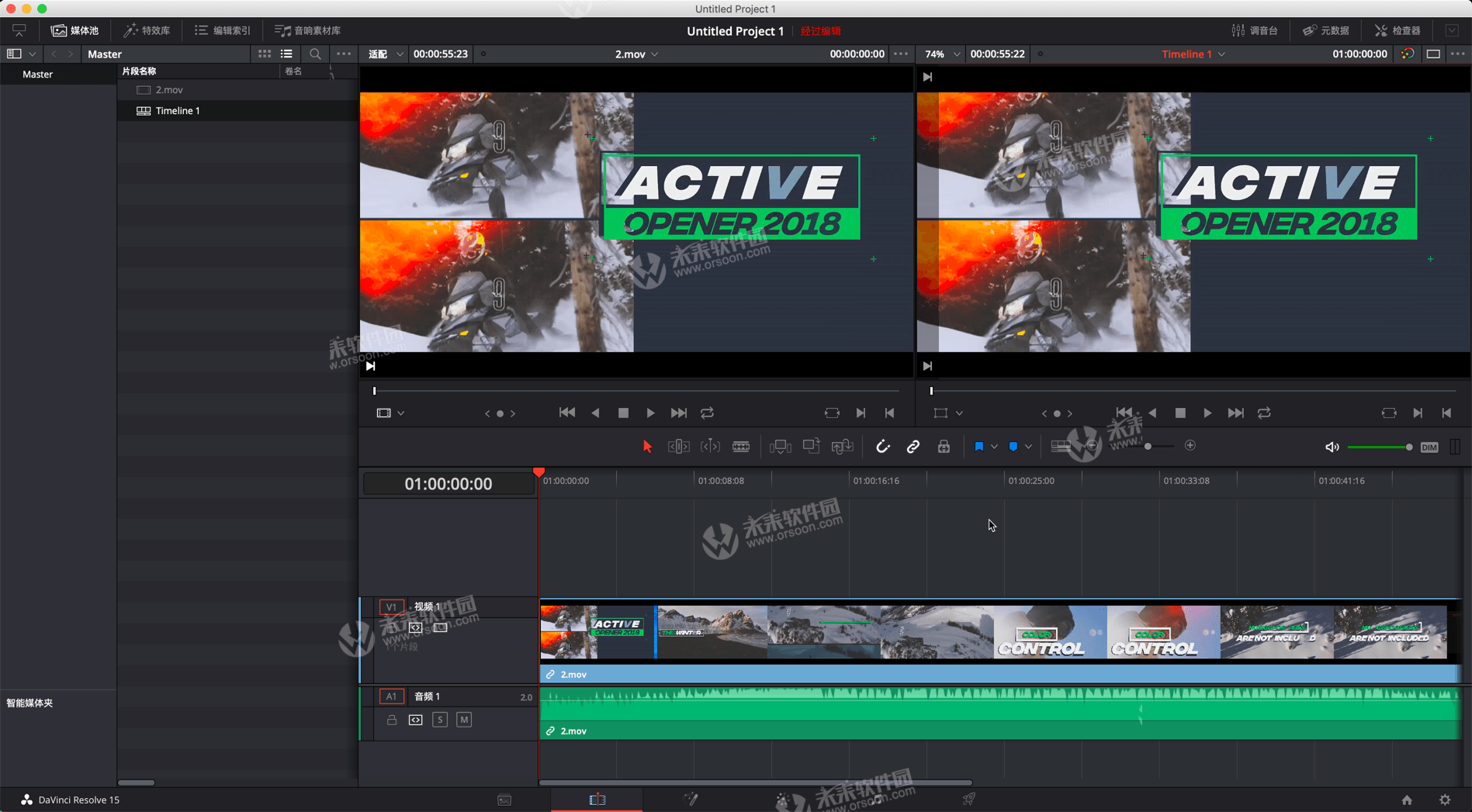This screenshot has width=1472, height=812.
Task: Toggle the A1 audio track destination
Action: click(x=391, y=696)
